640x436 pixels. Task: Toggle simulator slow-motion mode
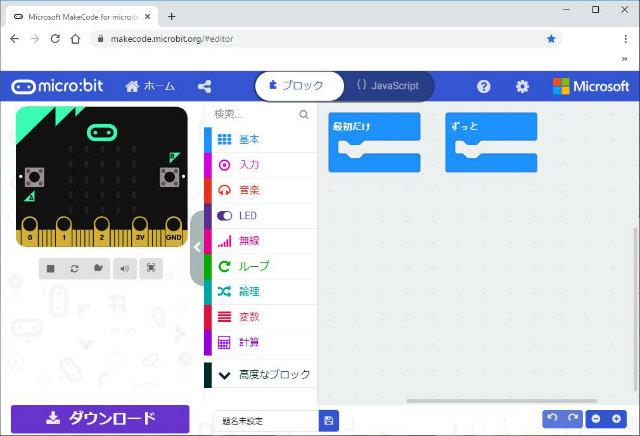point(98,268)
